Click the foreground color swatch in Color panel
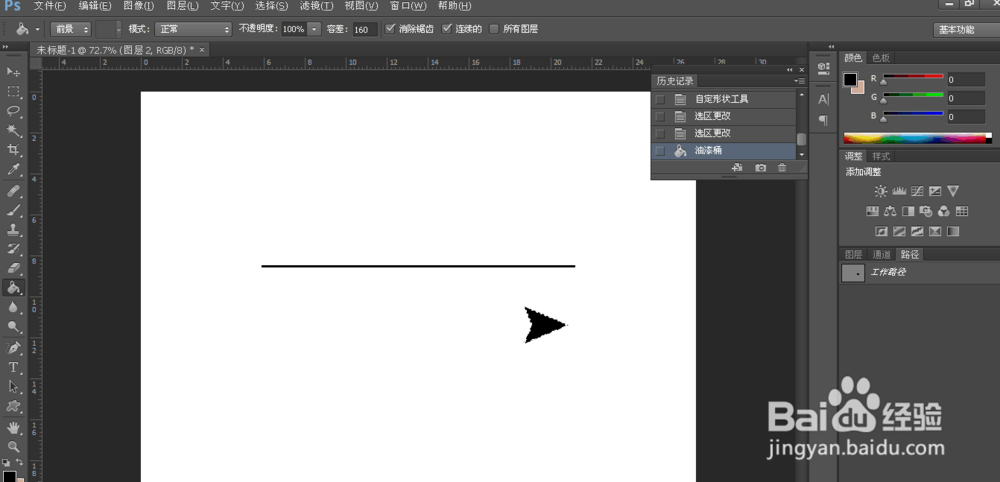Image resolution: width=1000 pixels, height=482 pixels. pos(851,80)
